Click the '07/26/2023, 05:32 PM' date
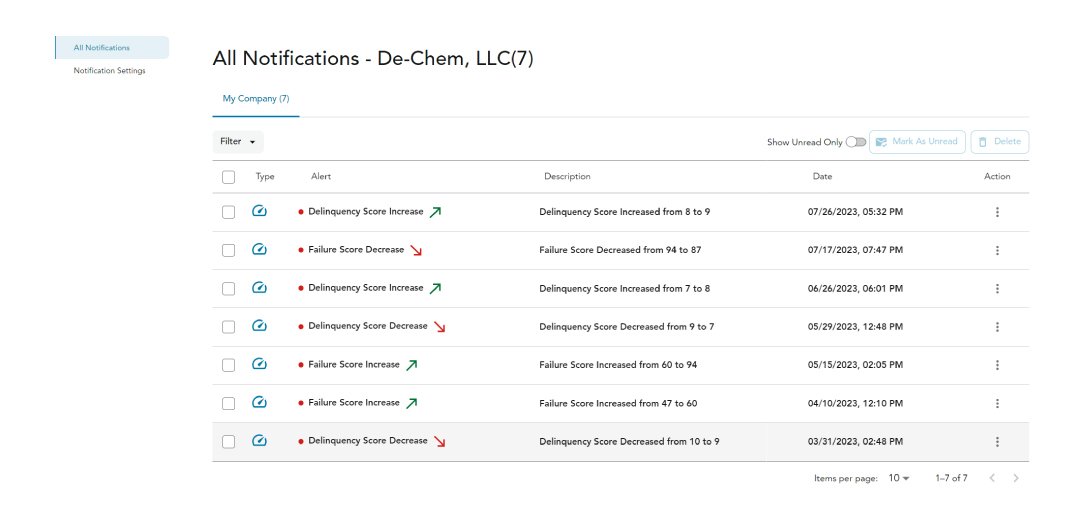The height and width of the screenshot is (522, 1090). coord(856,212)
